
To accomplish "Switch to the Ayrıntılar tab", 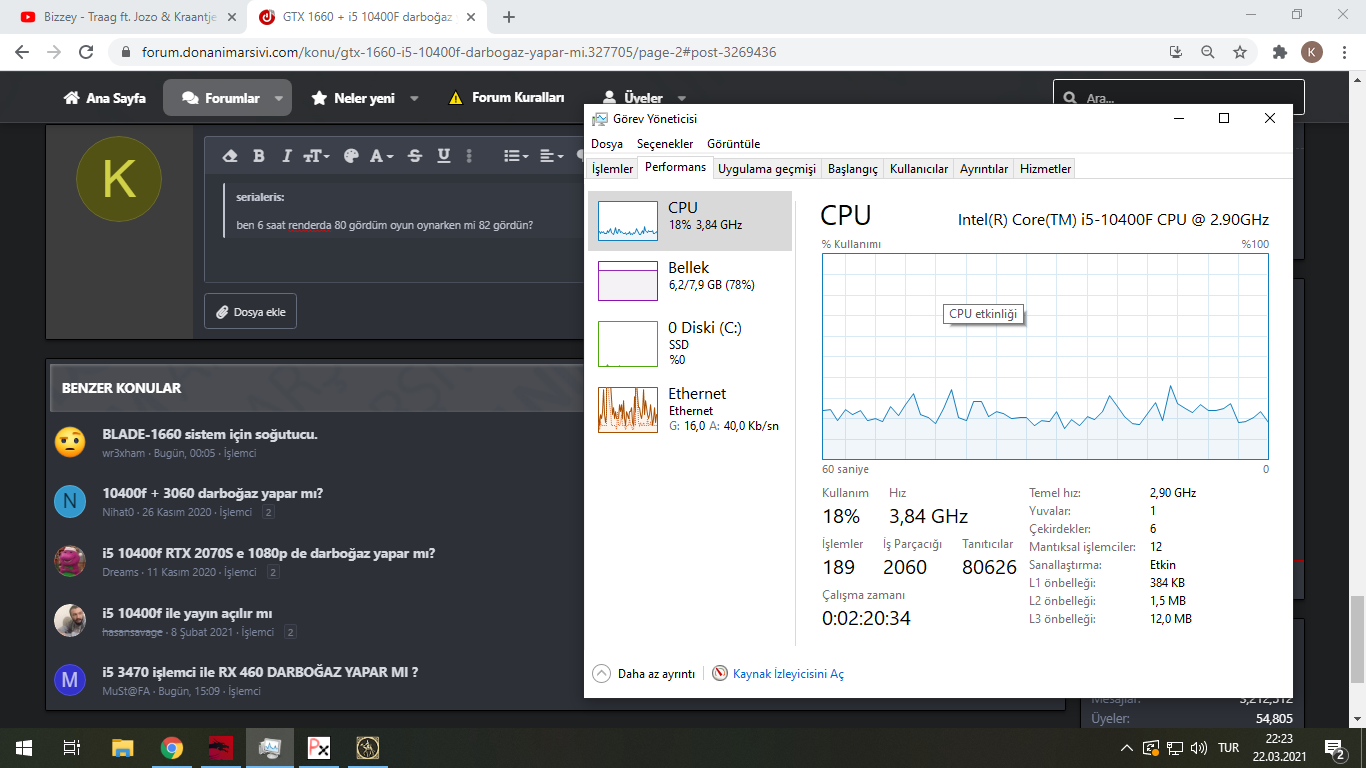I will click(x=984, y=169).
